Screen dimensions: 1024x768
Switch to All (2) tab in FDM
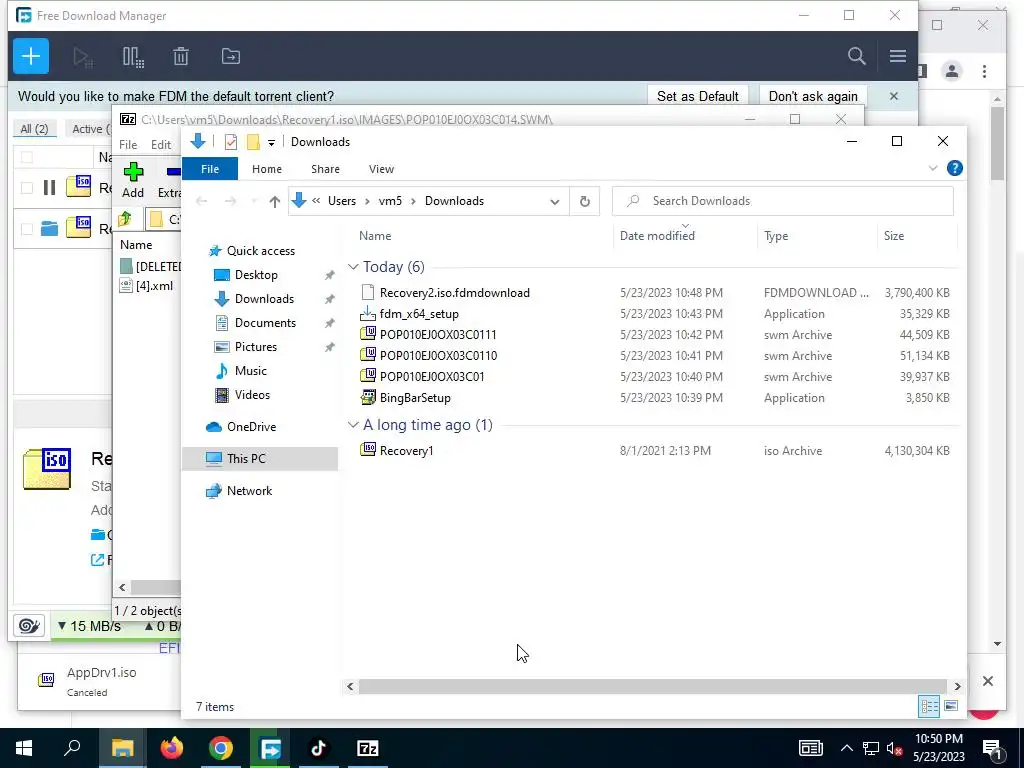34,129
